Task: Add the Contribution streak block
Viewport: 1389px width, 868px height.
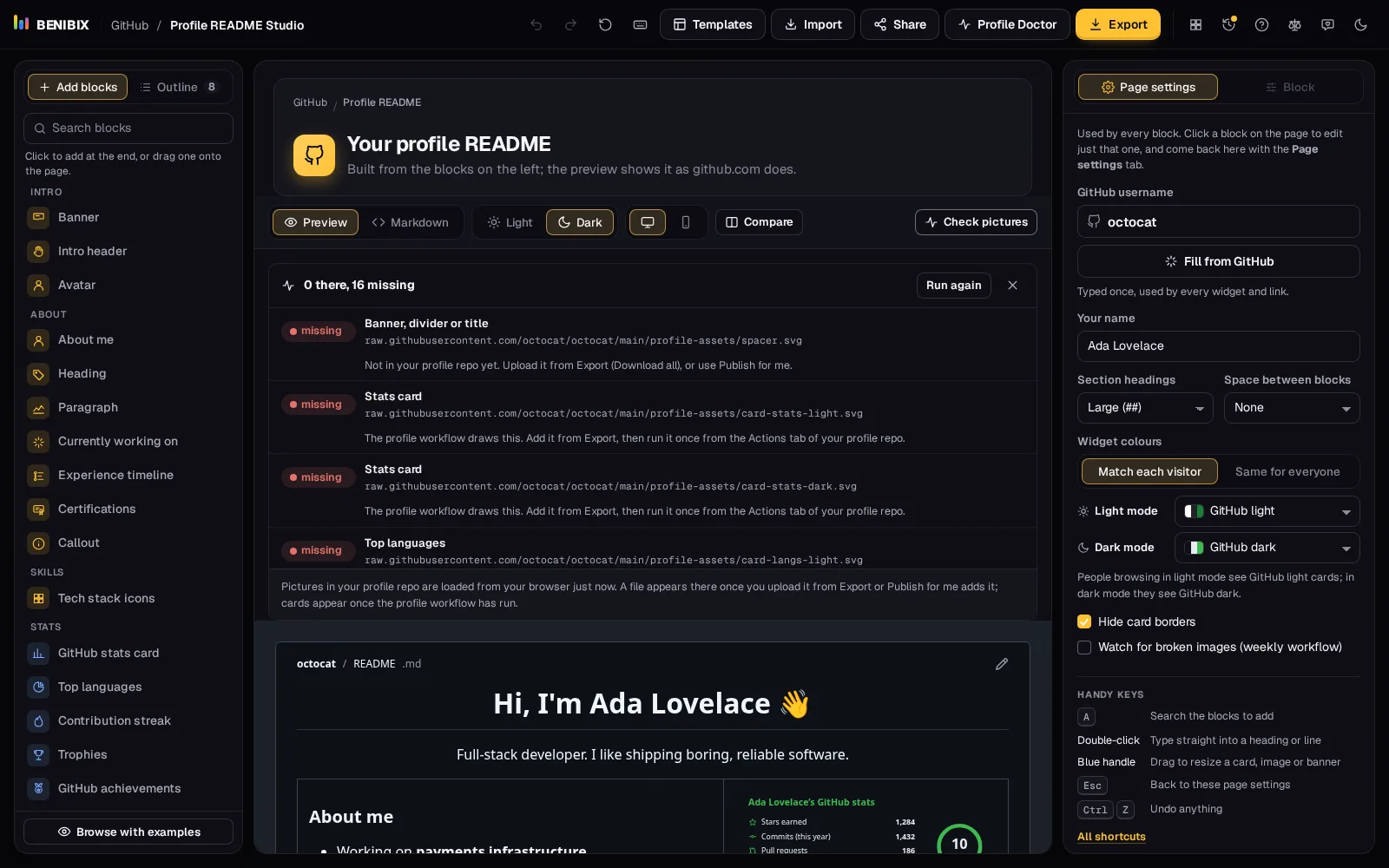Action: (x=128, y=721)
